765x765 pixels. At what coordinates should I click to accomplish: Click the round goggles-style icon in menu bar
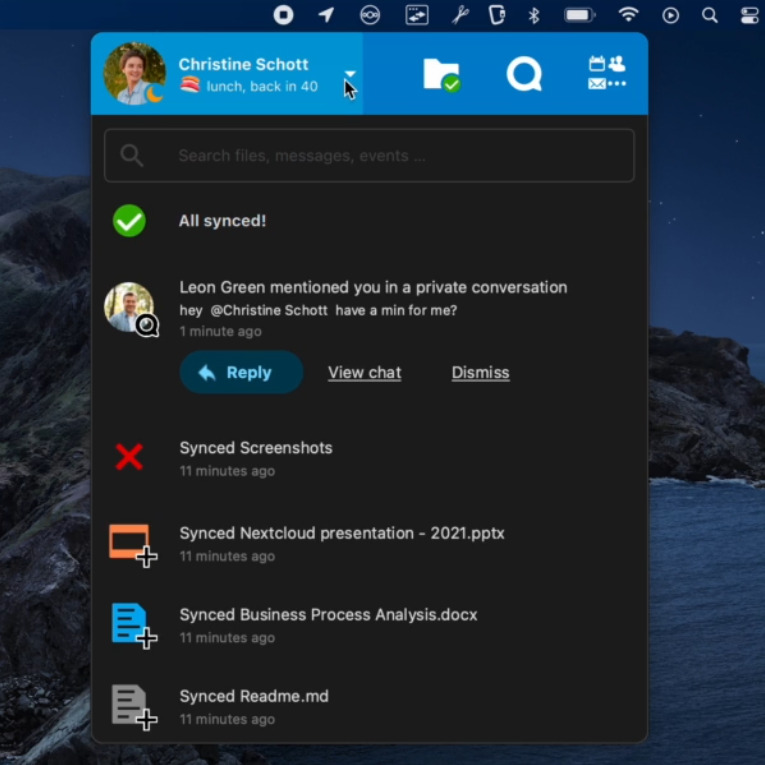click(370, 15)
